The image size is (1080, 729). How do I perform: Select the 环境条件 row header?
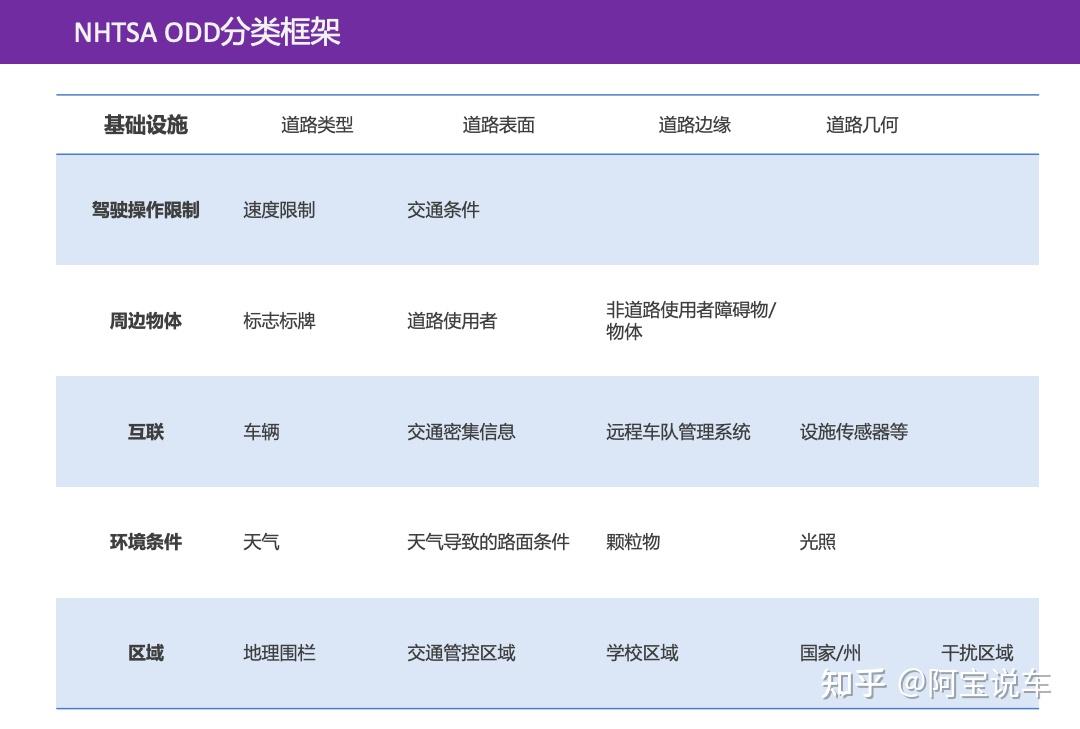146,542
